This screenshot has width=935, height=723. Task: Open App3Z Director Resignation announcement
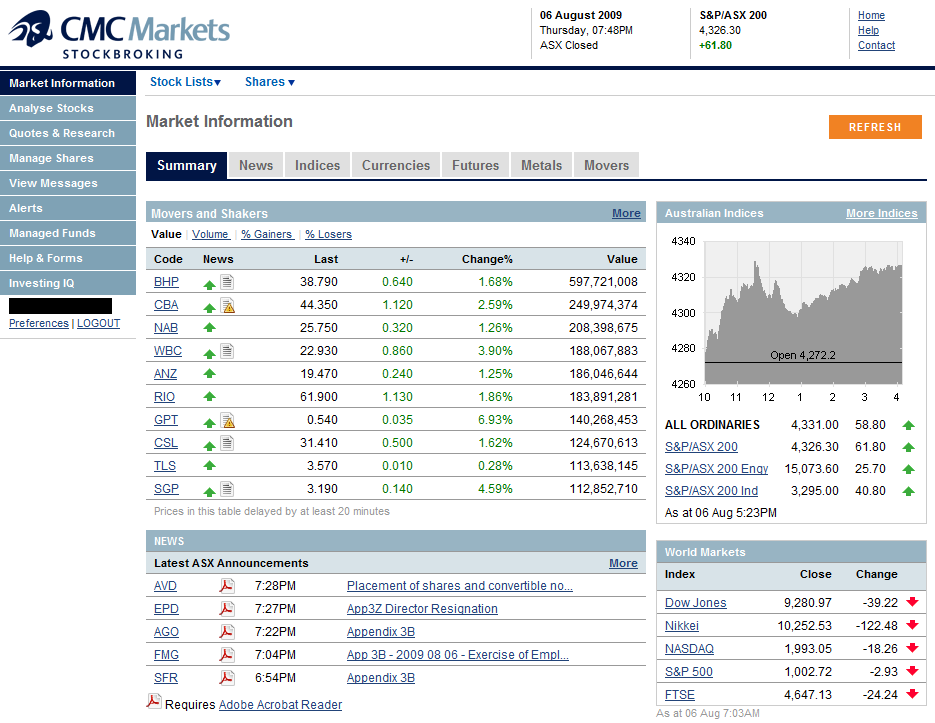point(422,608)
